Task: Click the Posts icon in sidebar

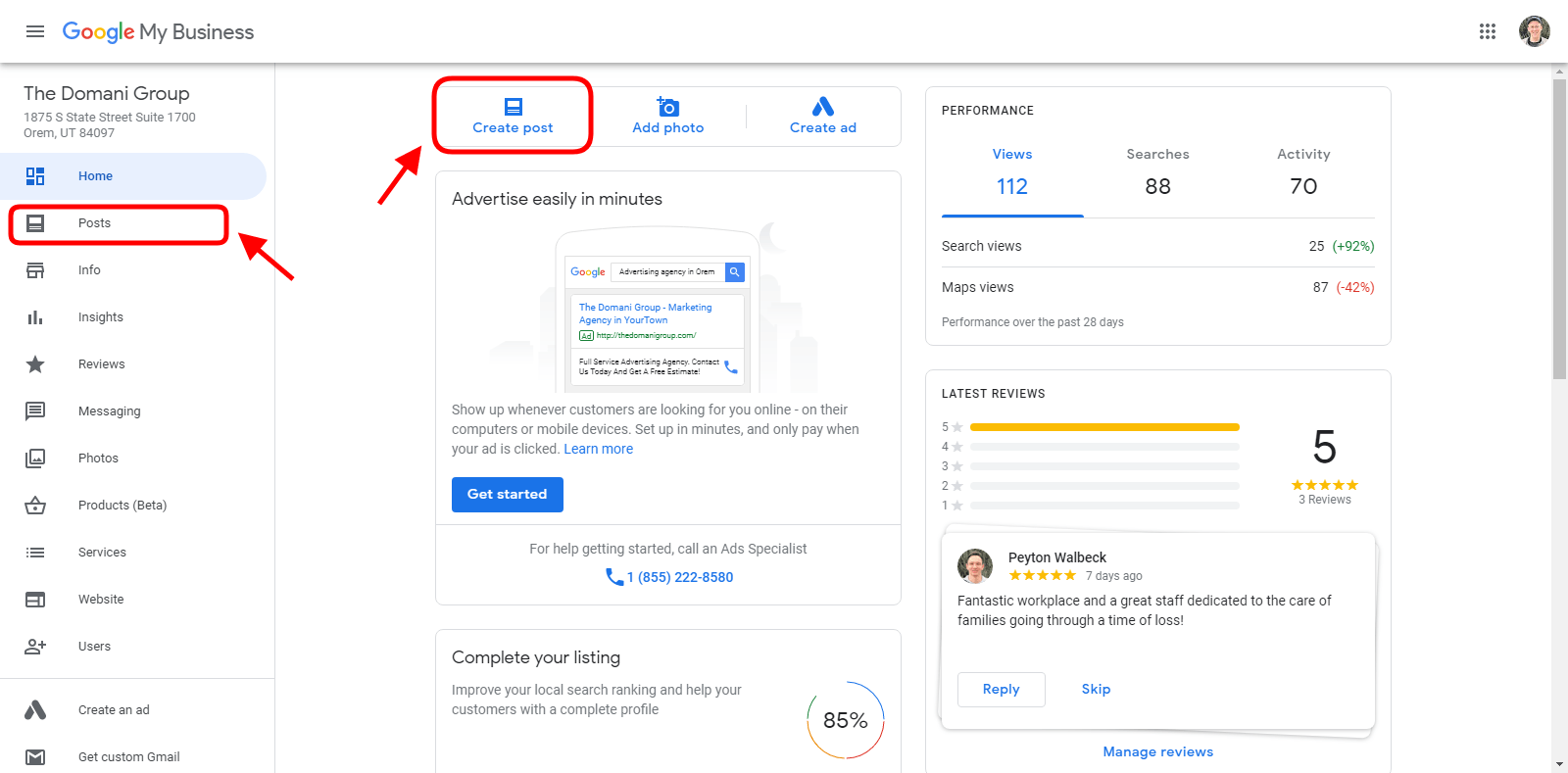Action: click(x=35, y=223)
